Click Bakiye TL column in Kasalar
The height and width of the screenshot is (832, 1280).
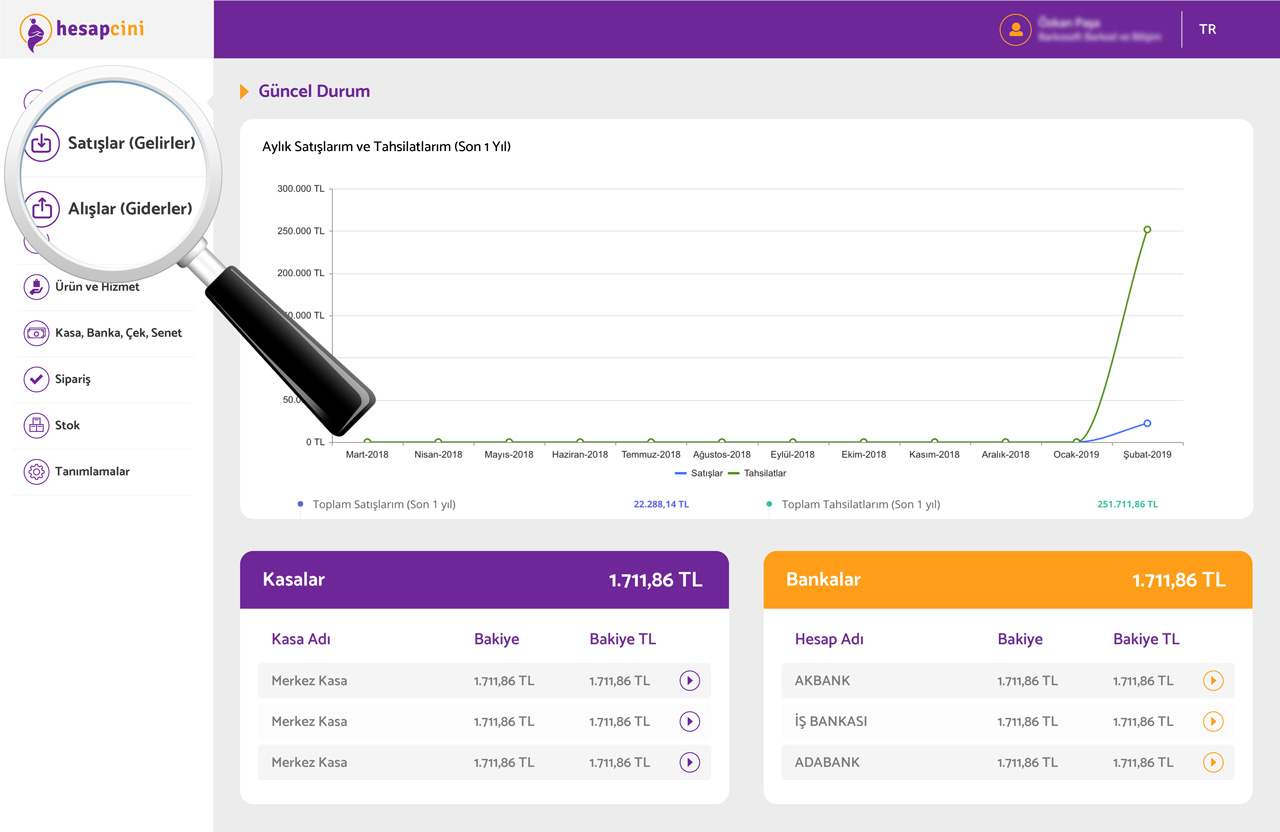[x=622, y=639]
